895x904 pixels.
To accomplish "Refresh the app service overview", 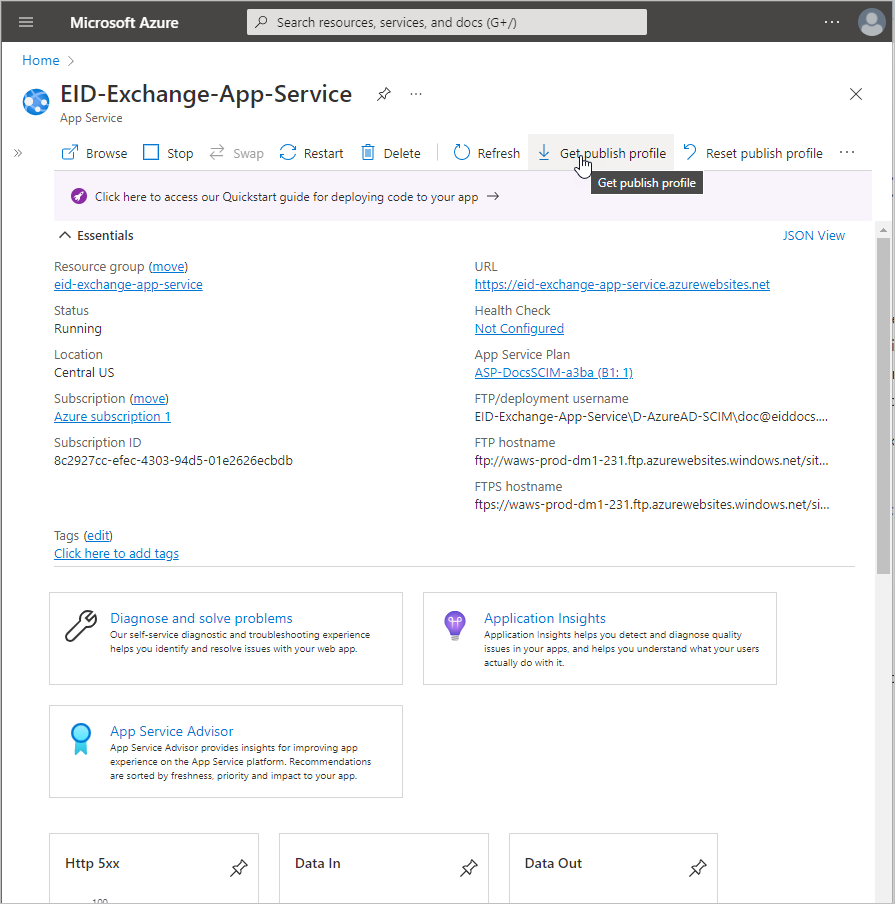I will click(x=487, y=153).
